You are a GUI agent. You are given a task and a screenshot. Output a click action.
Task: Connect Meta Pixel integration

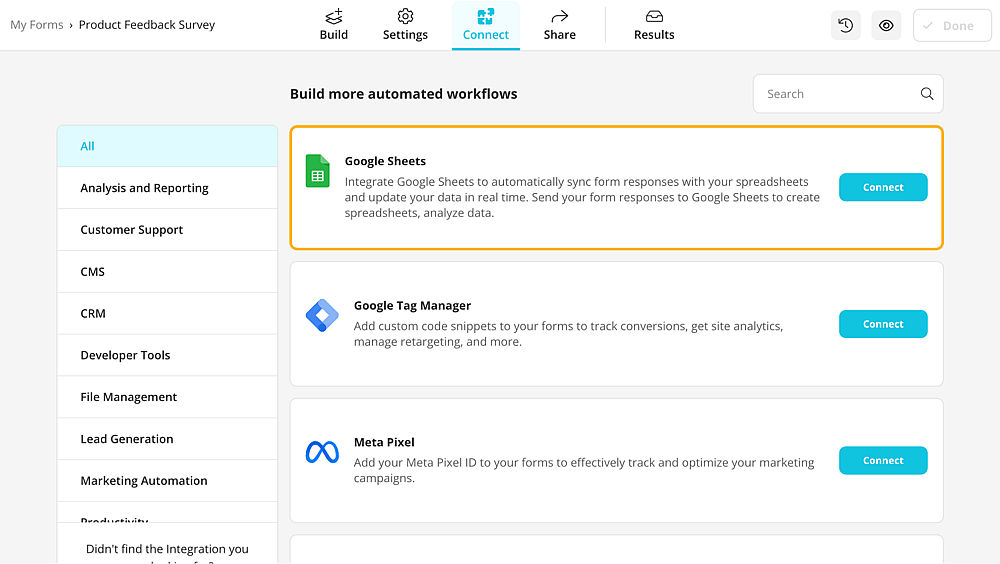coord(883,461)
